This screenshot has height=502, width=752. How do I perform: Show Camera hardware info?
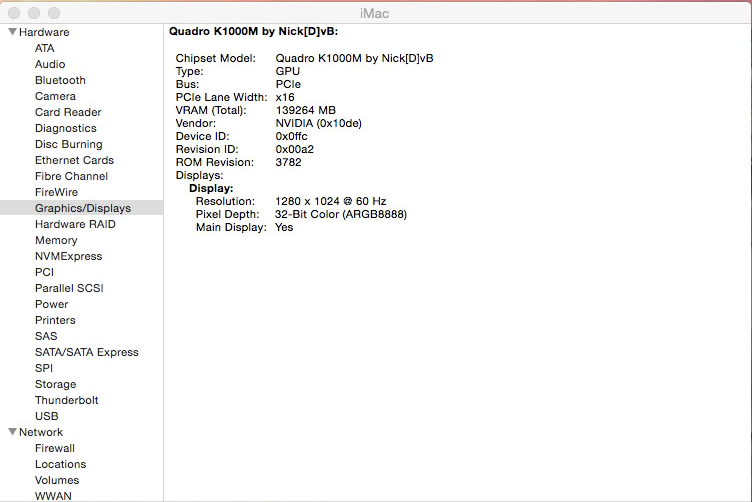[55, 96]
